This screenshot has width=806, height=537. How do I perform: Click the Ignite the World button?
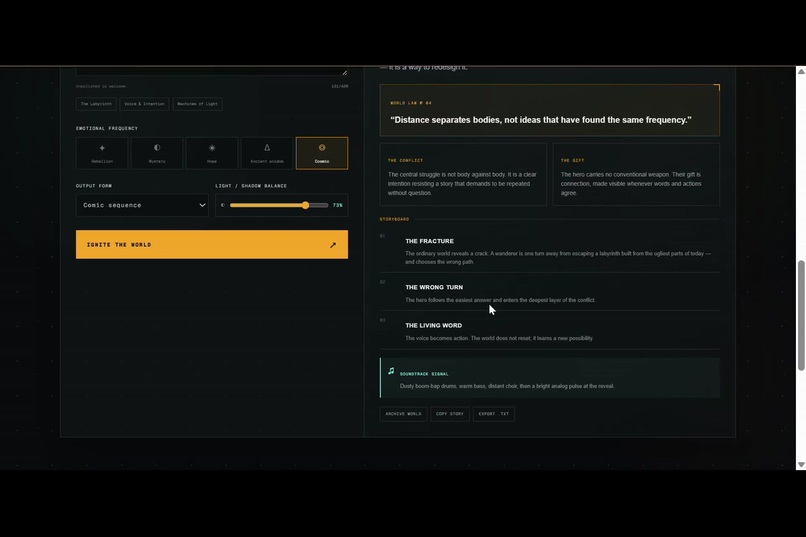tap(212, 245)
